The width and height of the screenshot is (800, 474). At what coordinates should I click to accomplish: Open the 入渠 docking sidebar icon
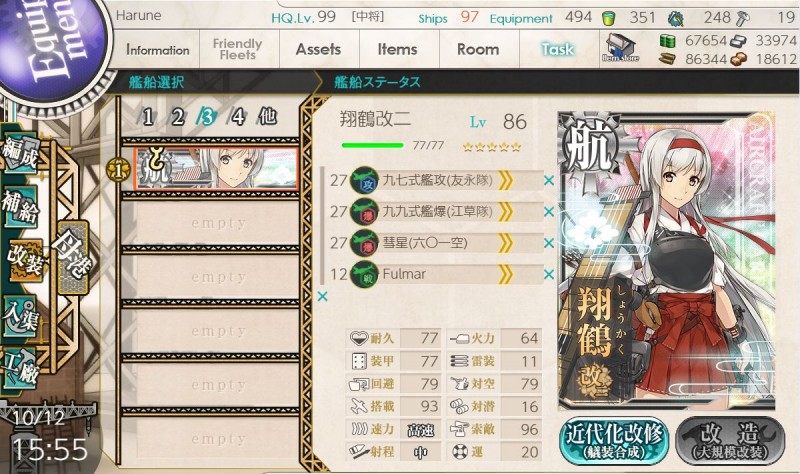point(20,316)
